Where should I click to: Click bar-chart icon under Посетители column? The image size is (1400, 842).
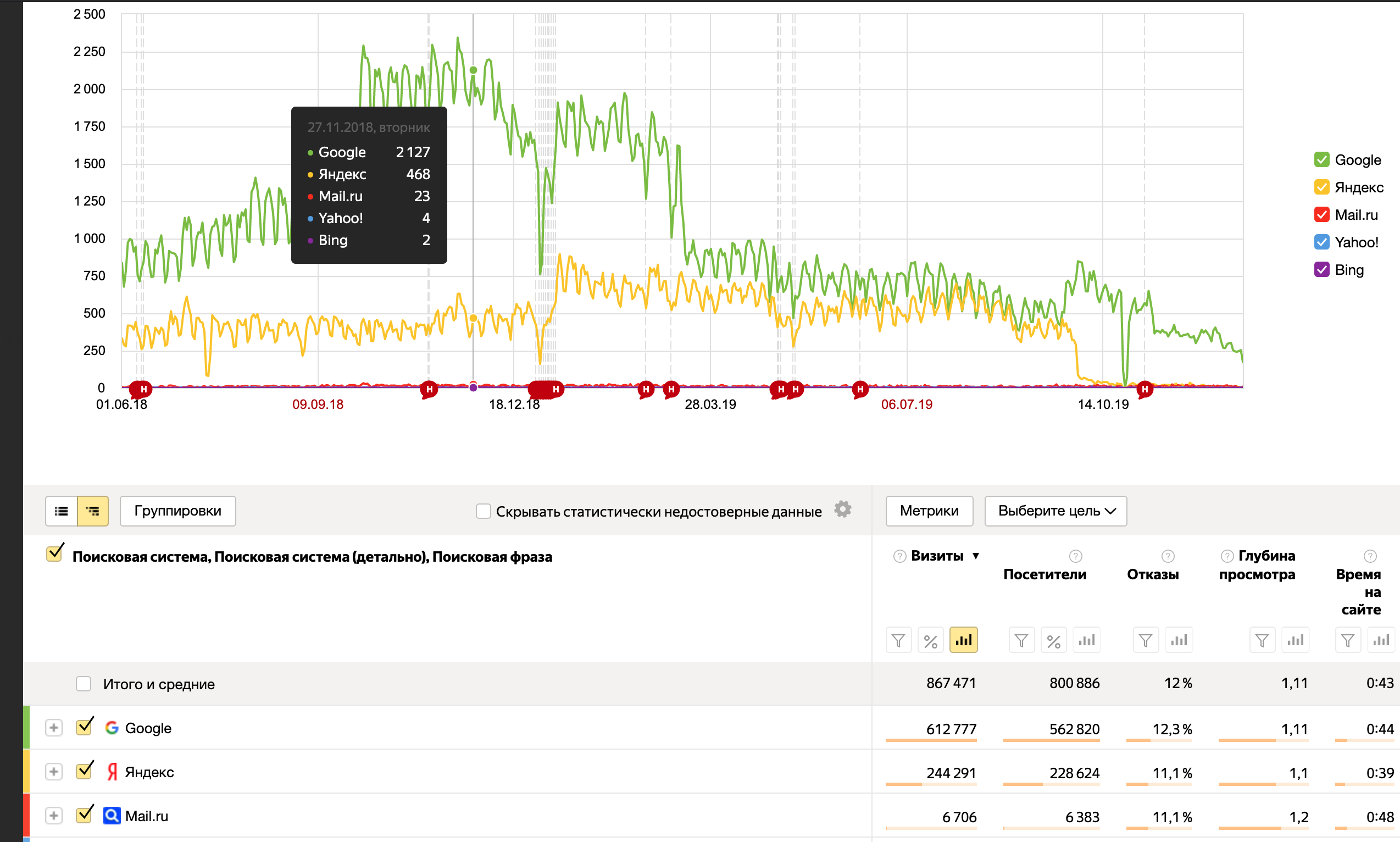[x=1086, y=641]
